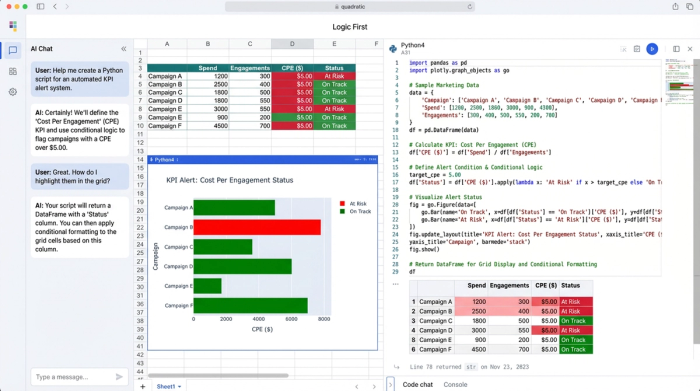Click the Spend header cell
Image resolution: width=700 pixels, height=391 pixels.
208,68
